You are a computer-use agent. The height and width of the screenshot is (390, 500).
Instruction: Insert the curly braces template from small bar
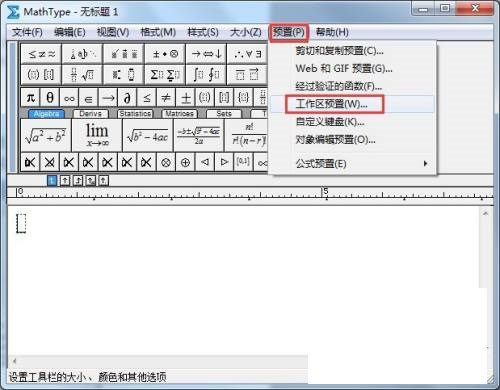click(x=243, y=97)
